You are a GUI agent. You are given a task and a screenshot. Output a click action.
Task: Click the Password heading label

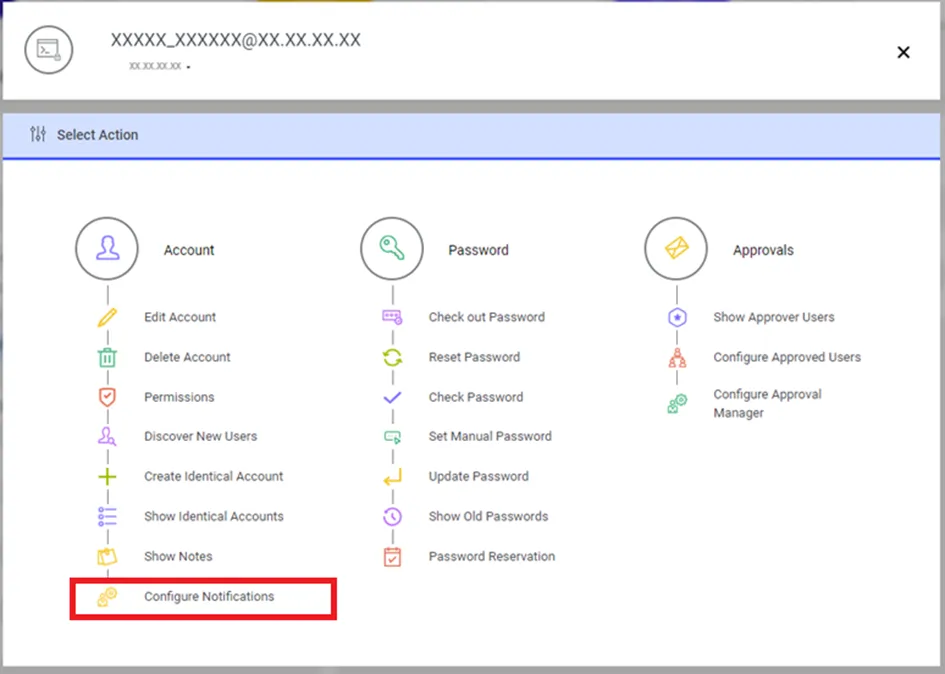(478, 250)
